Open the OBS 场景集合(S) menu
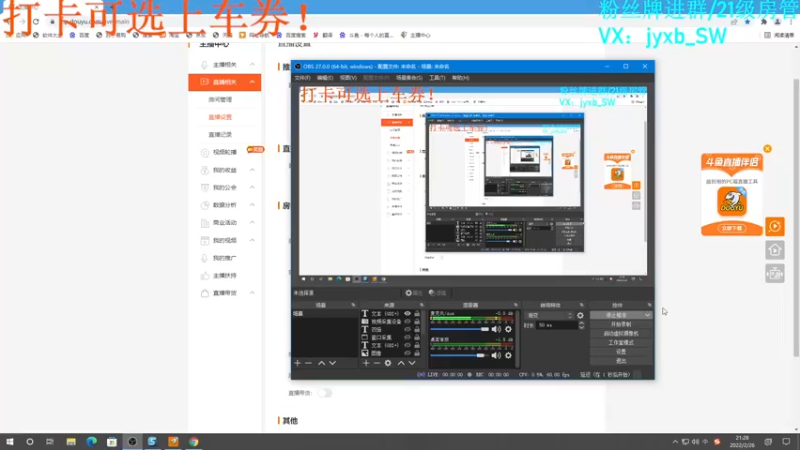The width and height of the screenshot is (800, 450). 409,78
